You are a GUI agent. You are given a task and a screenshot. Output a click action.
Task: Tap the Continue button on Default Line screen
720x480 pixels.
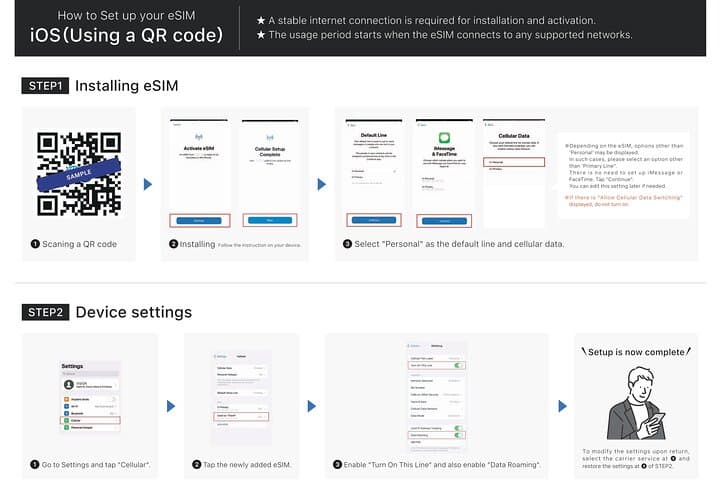coord(374,220)
